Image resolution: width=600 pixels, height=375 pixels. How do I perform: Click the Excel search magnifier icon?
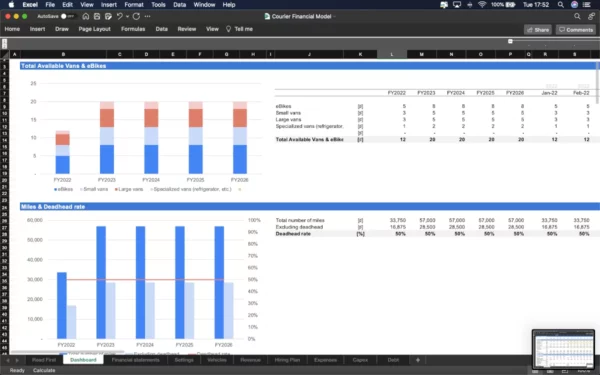click(577, 16)
